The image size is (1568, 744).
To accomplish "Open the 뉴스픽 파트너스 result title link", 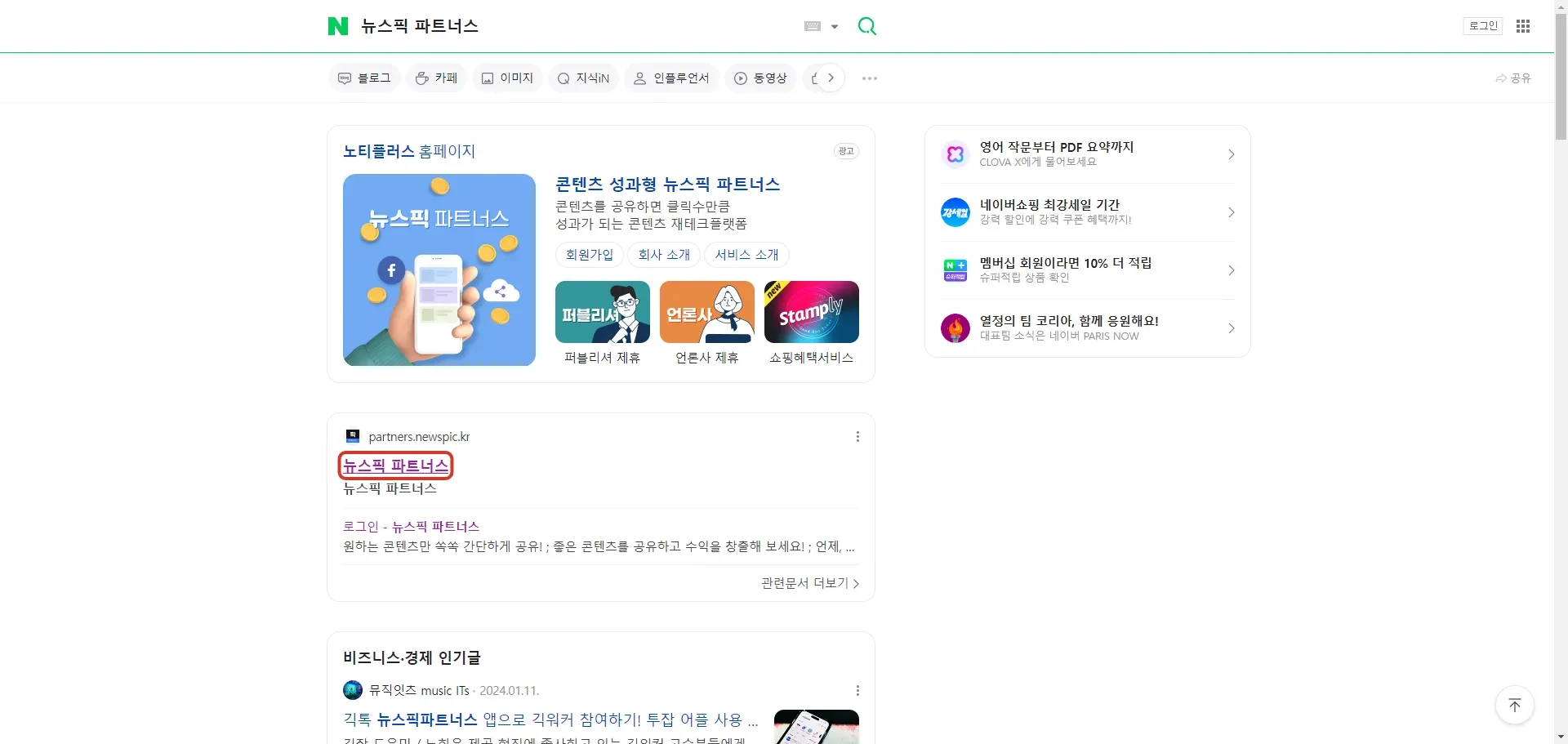I will [396, 466].
